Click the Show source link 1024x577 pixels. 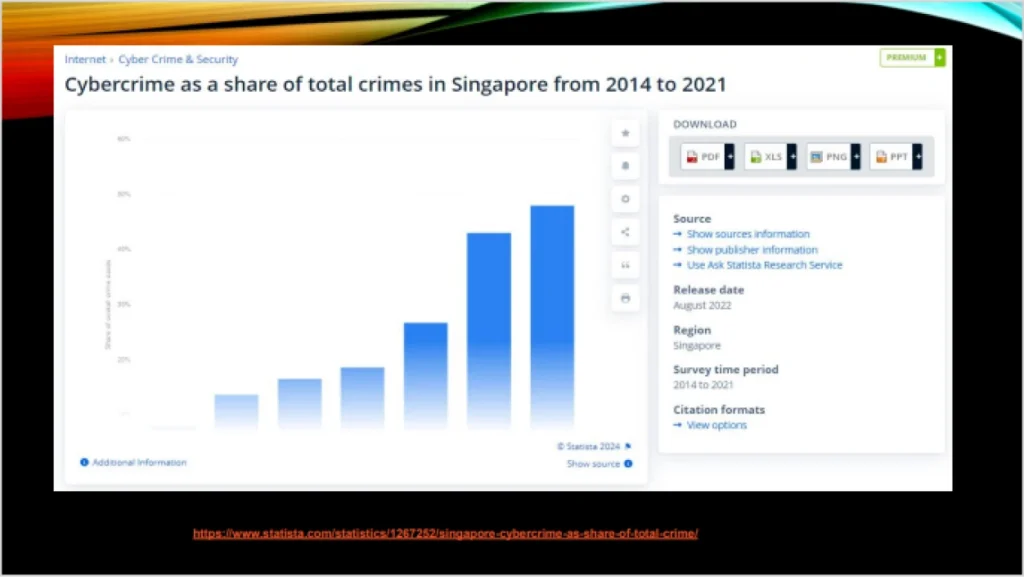(x=593, y=463)
